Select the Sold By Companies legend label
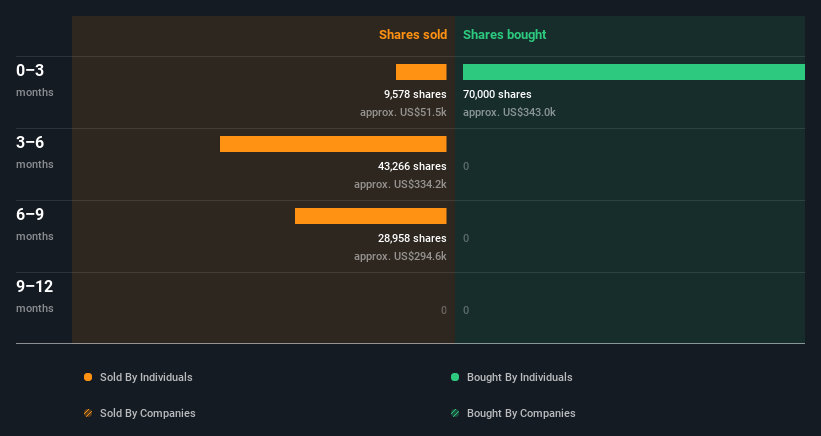Image resolution: width=821 pixels, height=436 pixels. click(x=148, y=413)
